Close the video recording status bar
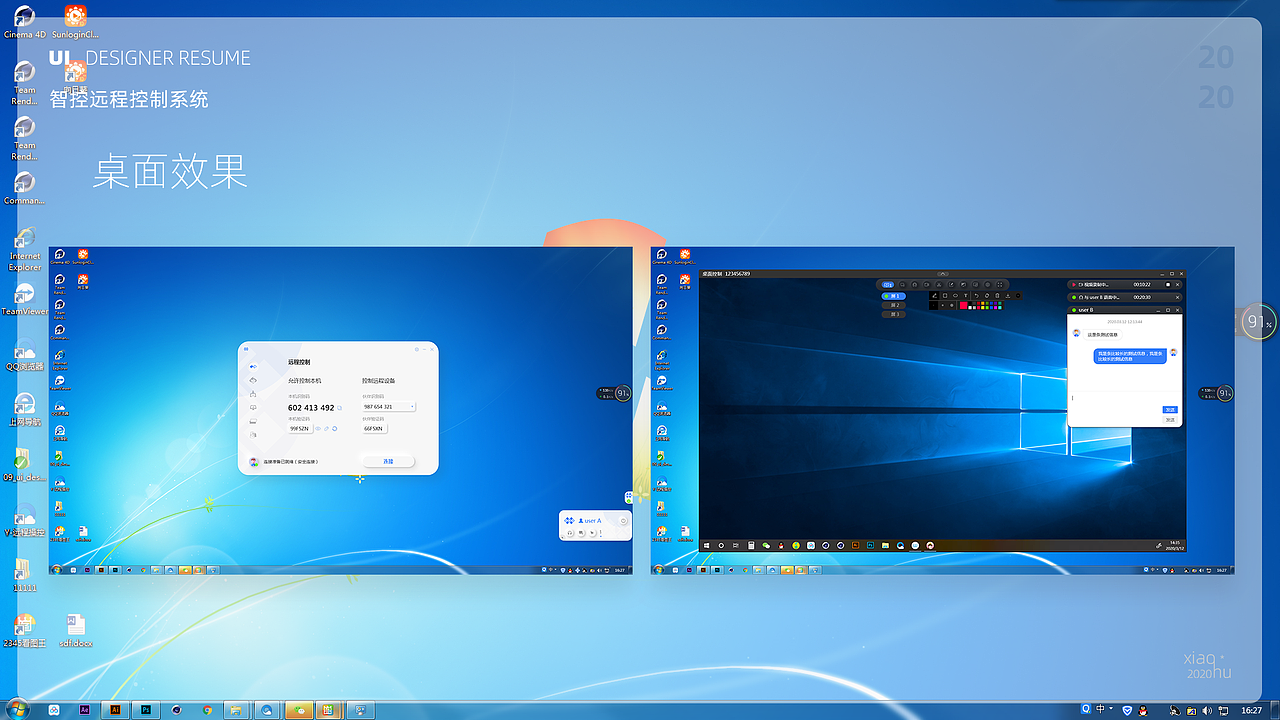 (x=1177, y=285)
